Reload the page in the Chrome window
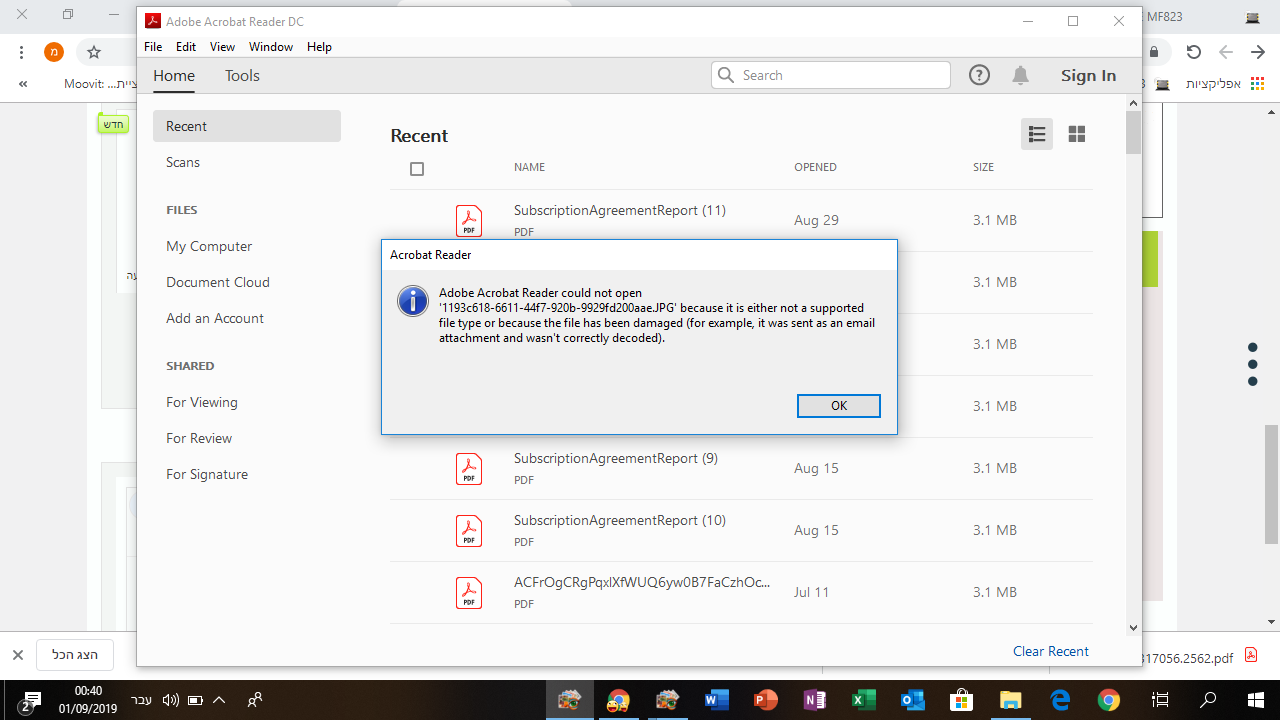The height and width of the screenshot is (720, 1280). (x=1193, y=52)
